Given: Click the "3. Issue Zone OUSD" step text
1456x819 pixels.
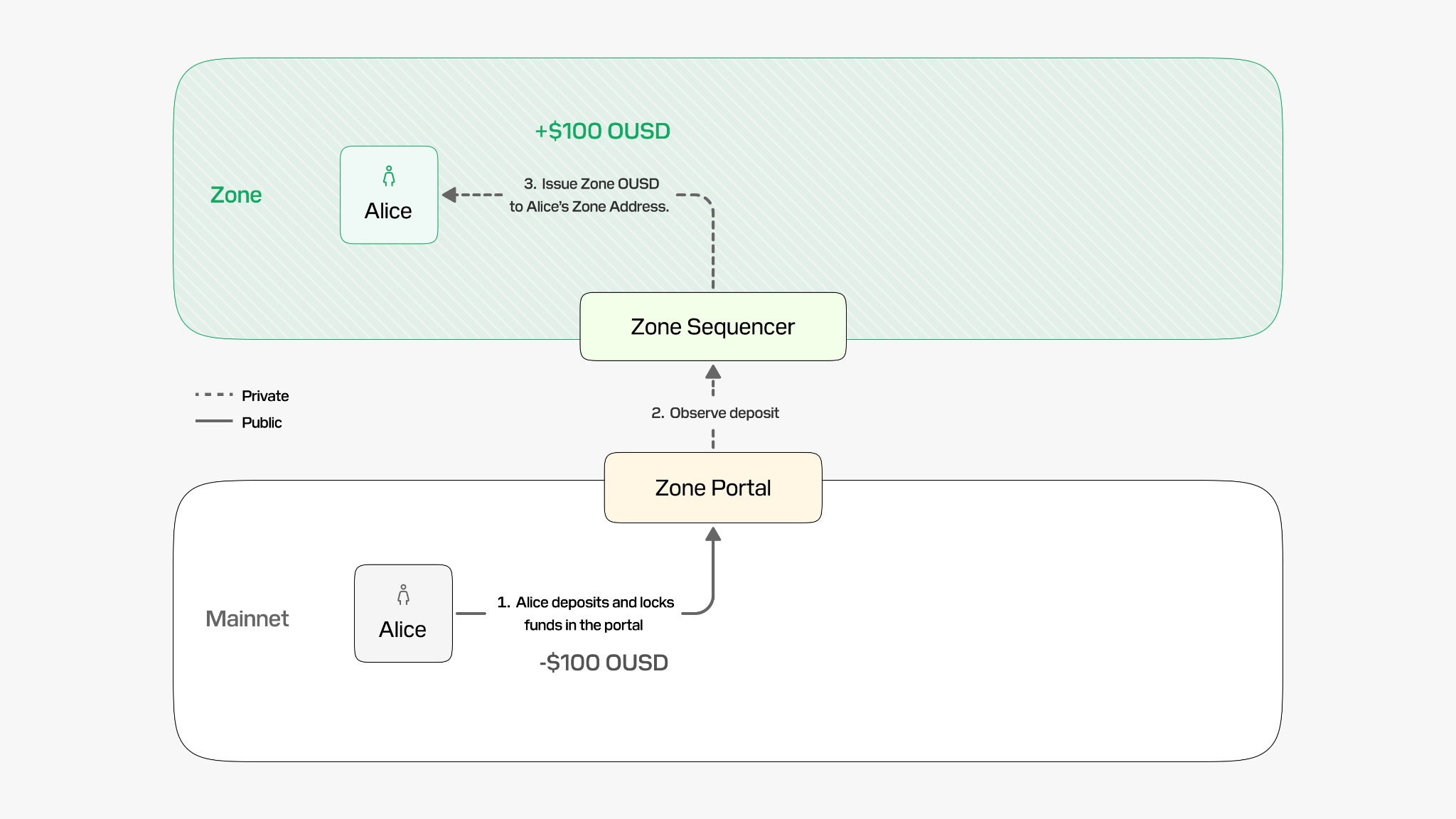Looking at the screenshot, I should pos(591,183).
